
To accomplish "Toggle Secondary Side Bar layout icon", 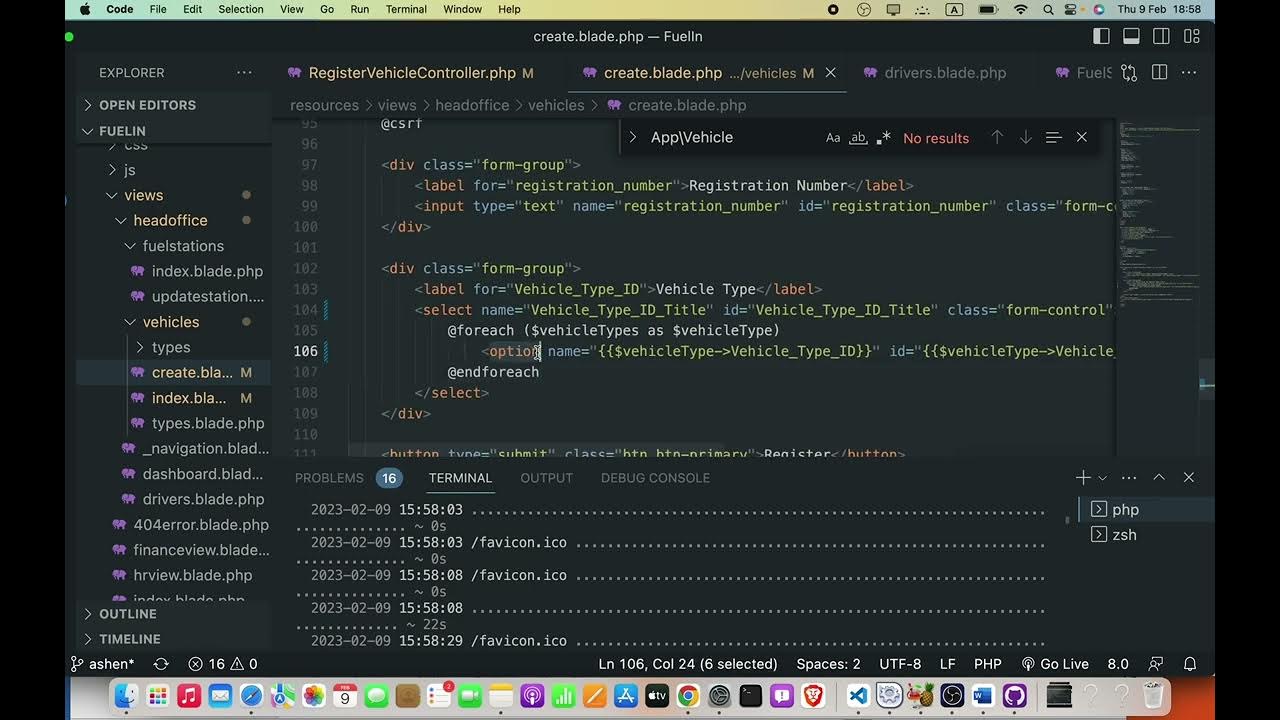I will point(1161,36).
